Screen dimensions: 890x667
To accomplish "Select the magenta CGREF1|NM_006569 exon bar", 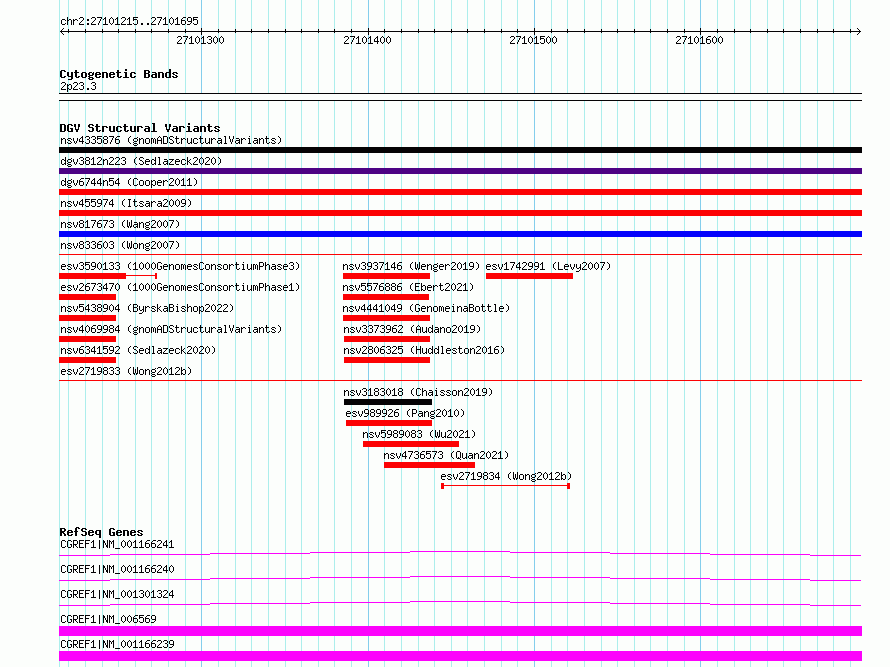I will point(460,631).
